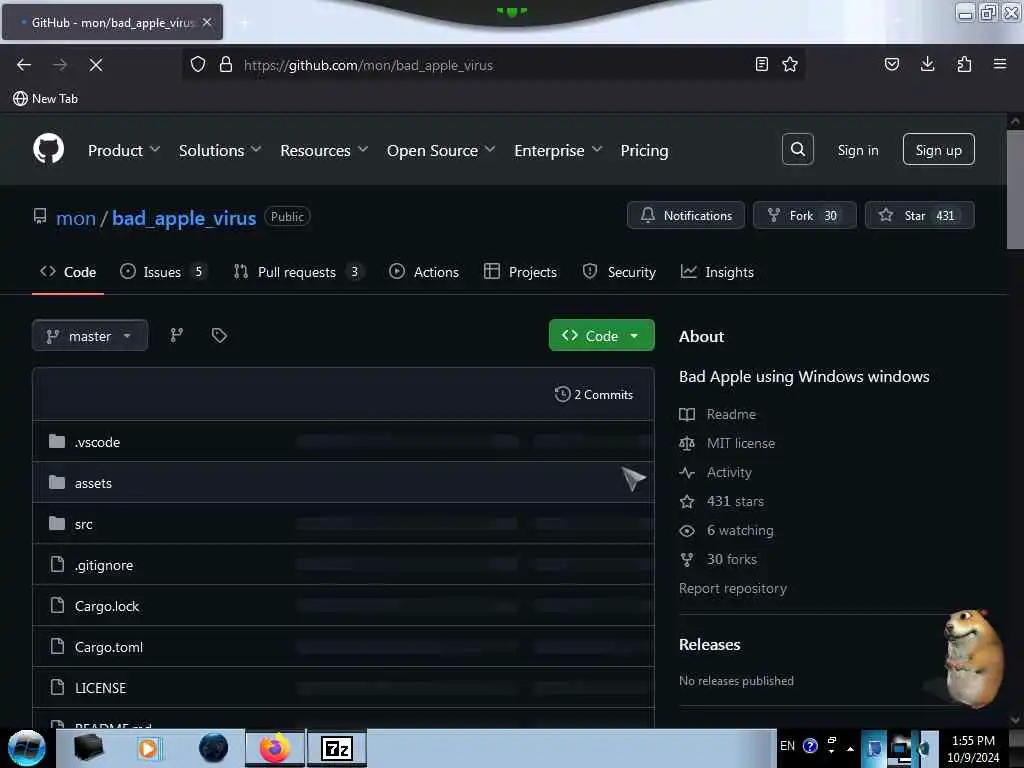
Task: Open the media player taskbar icon
Action: 148,748
